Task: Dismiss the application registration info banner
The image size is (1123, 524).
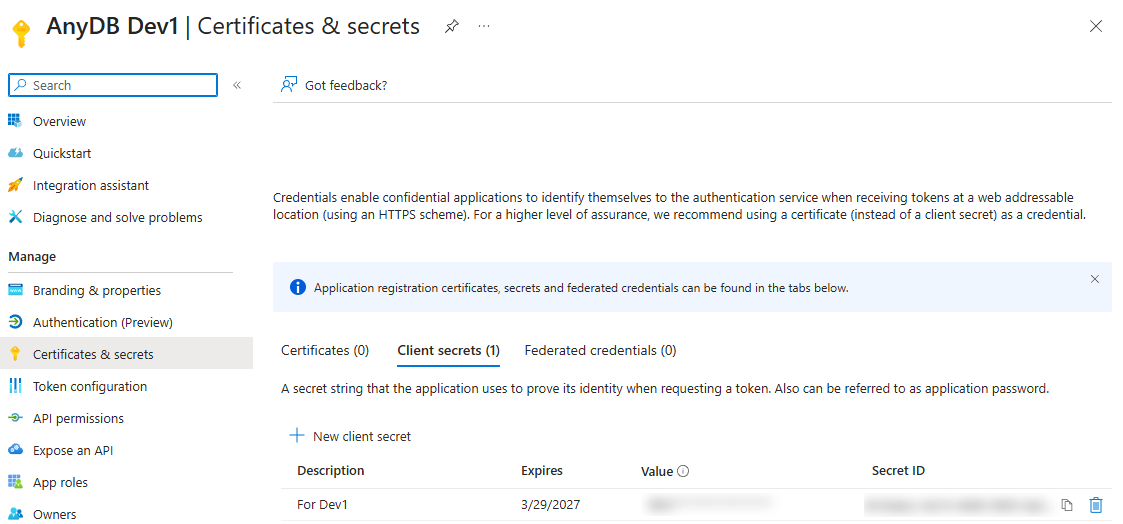Action: [1094, 279]
